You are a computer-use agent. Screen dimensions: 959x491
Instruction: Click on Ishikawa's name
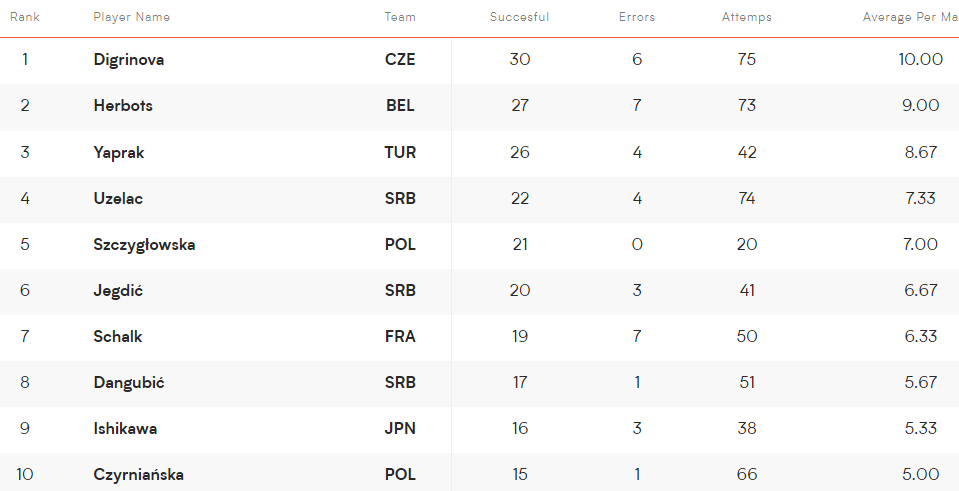click(125, 429)
